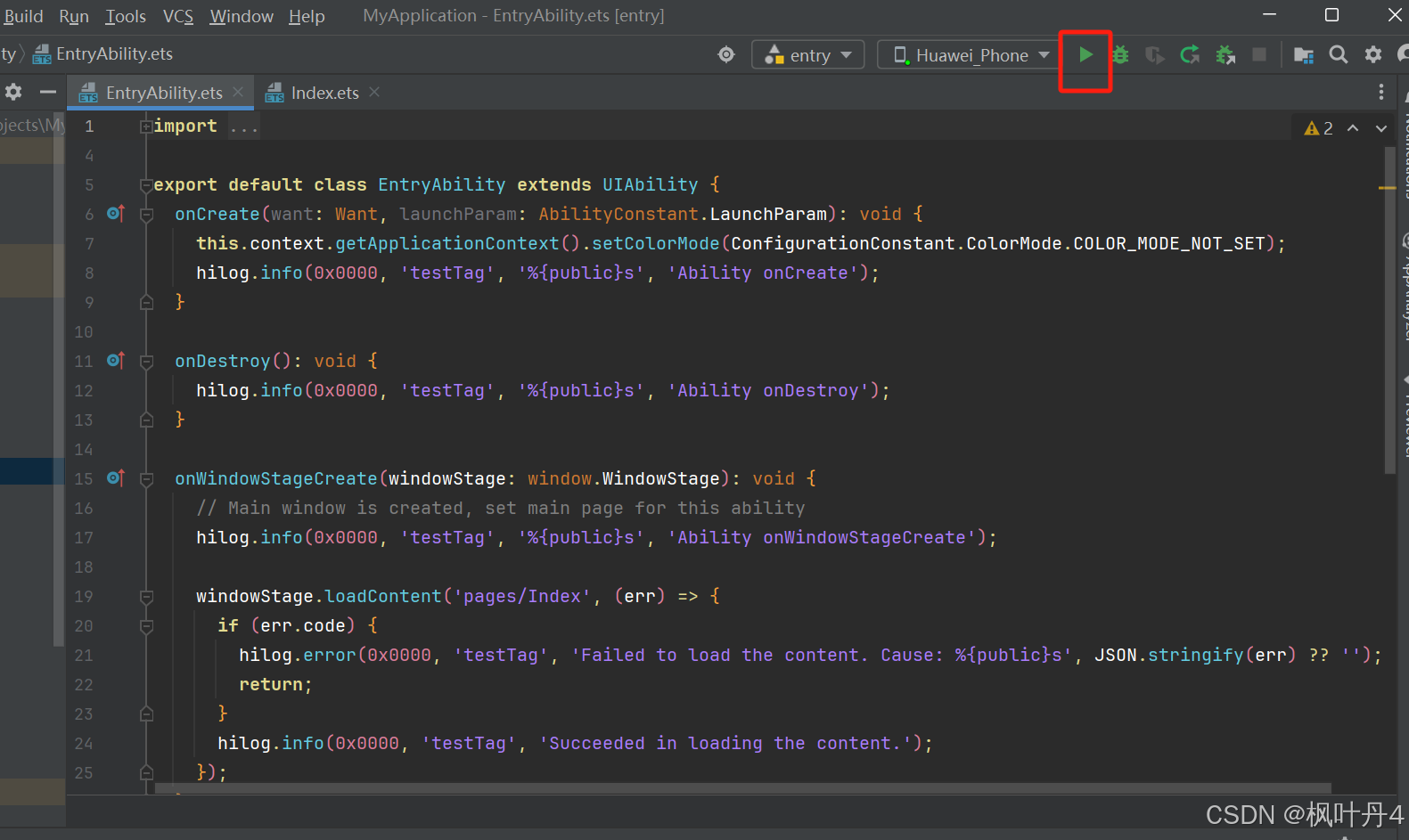Open Search Everywhere magnifier icon
This screenshot has width=1409, height=840.
pos(1338,55)
